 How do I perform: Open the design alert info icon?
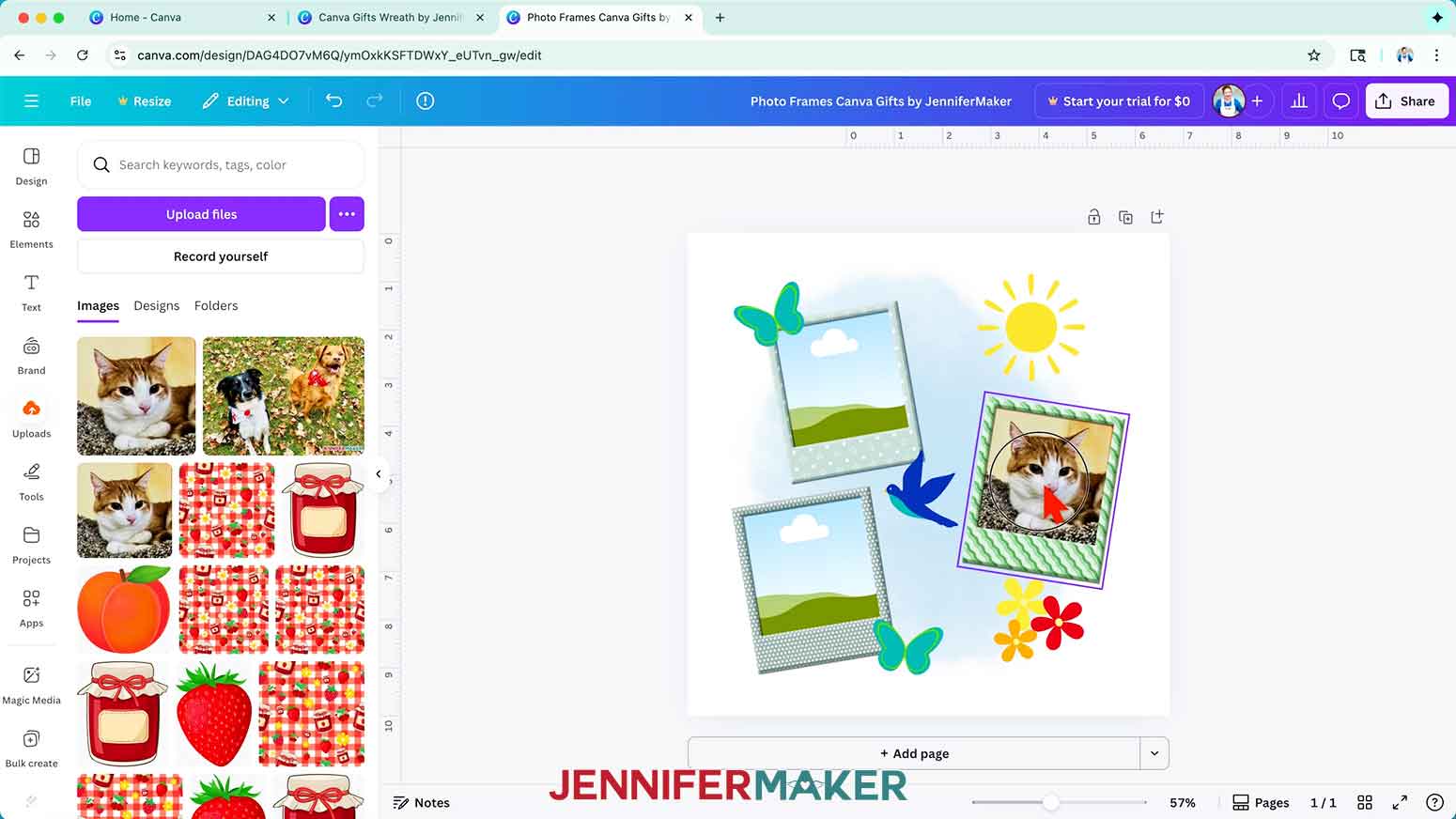coord(426,100)
